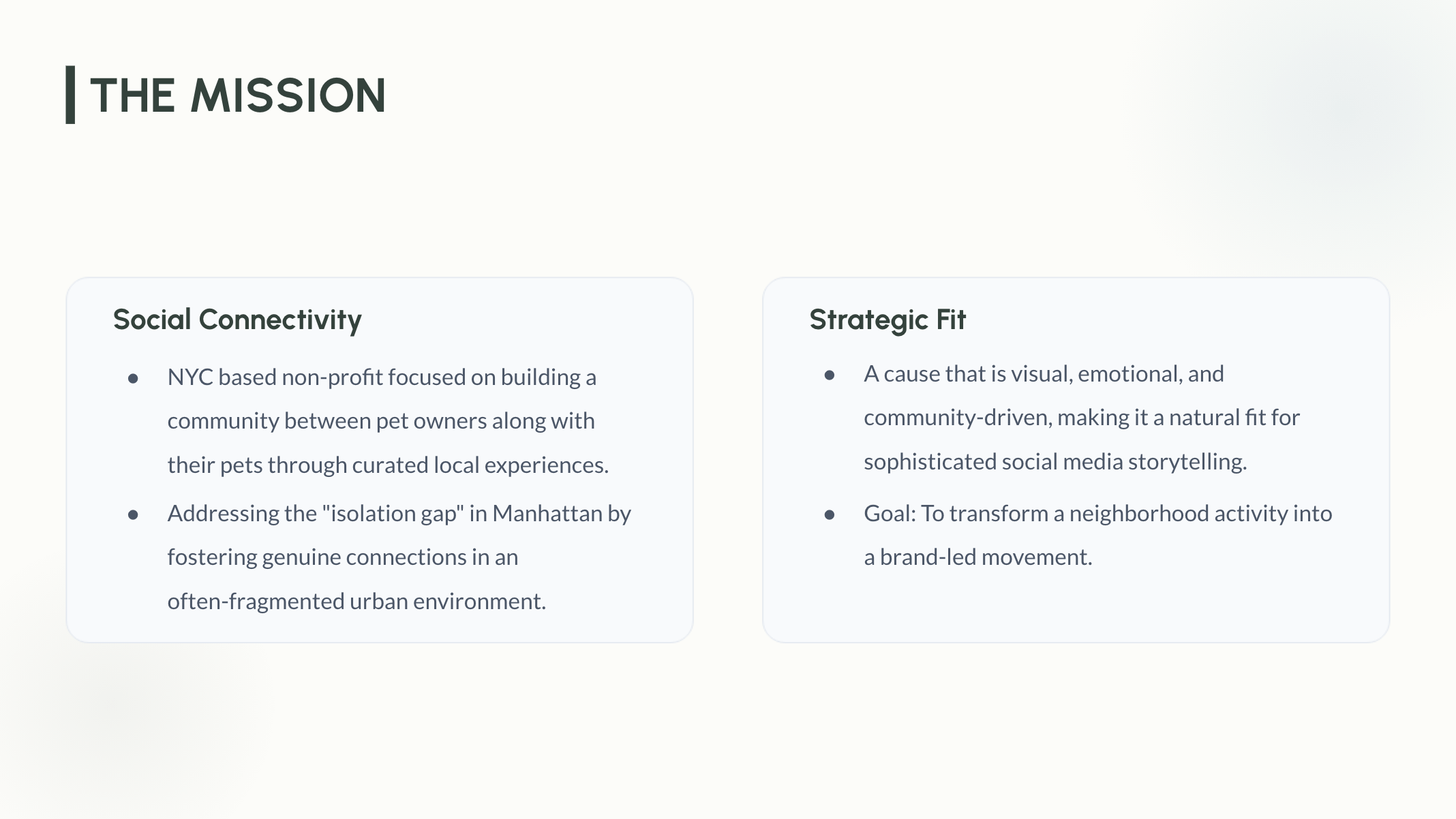The height and width of the screenshot is (819, 1456).
Task: Click the line community between pet owners along with
Action: pos(381,420)
